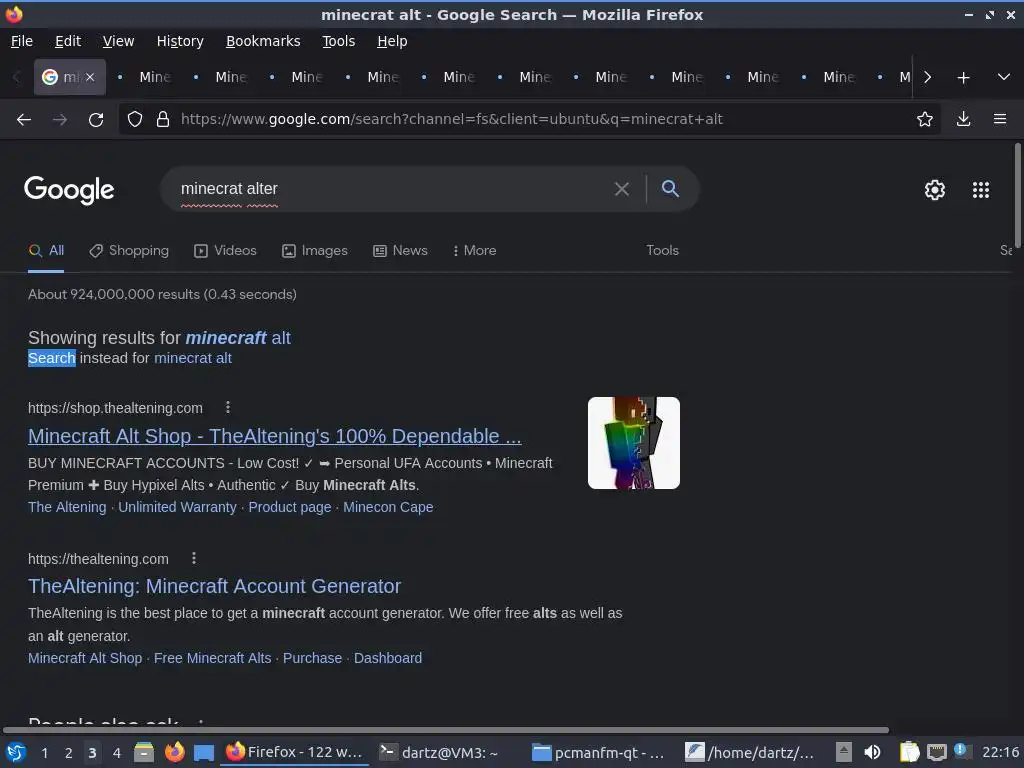
Task: Open Google search Tools filter
Action: pos(662,251)
